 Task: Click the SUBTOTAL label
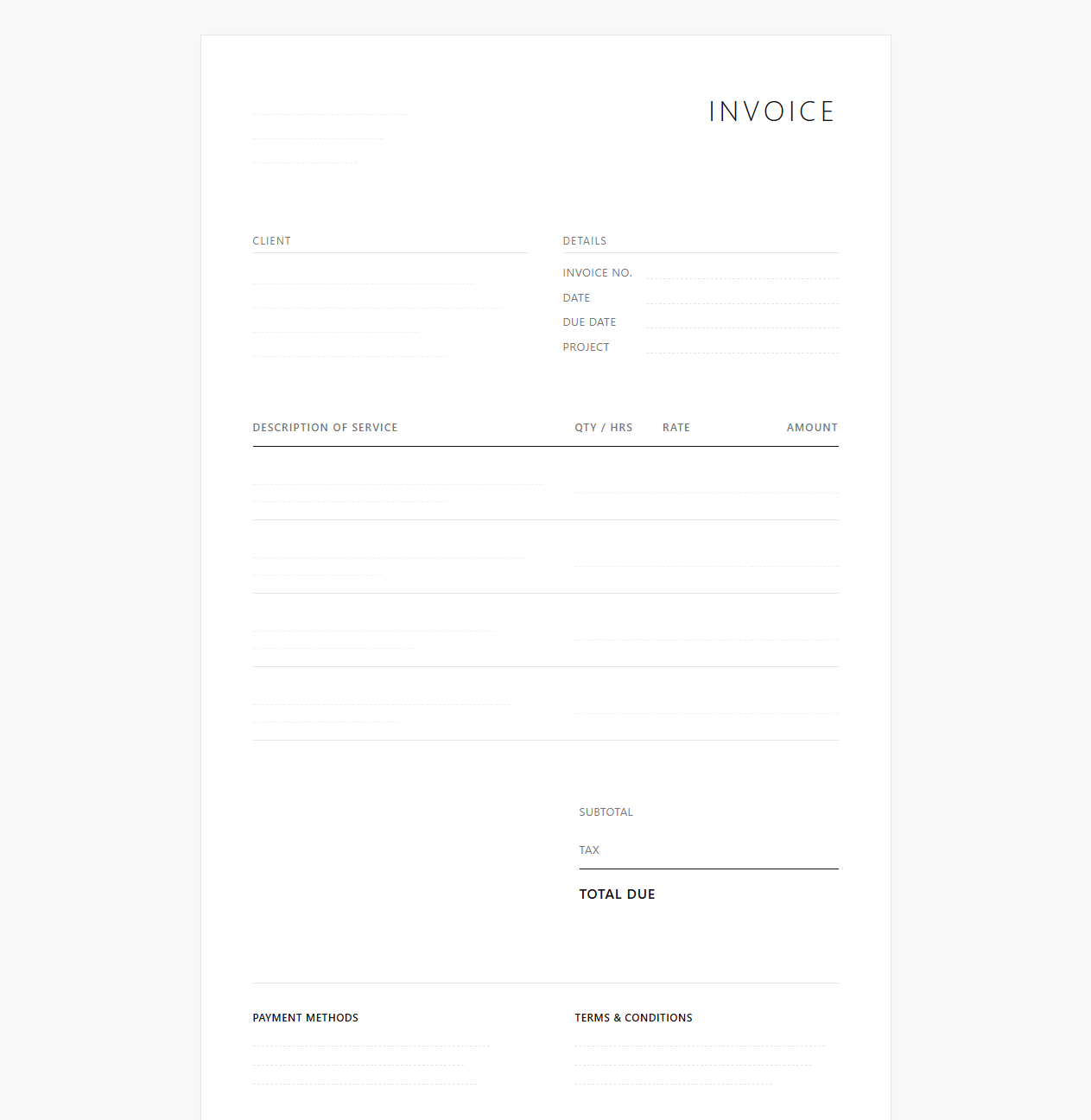tap(606, 812)
